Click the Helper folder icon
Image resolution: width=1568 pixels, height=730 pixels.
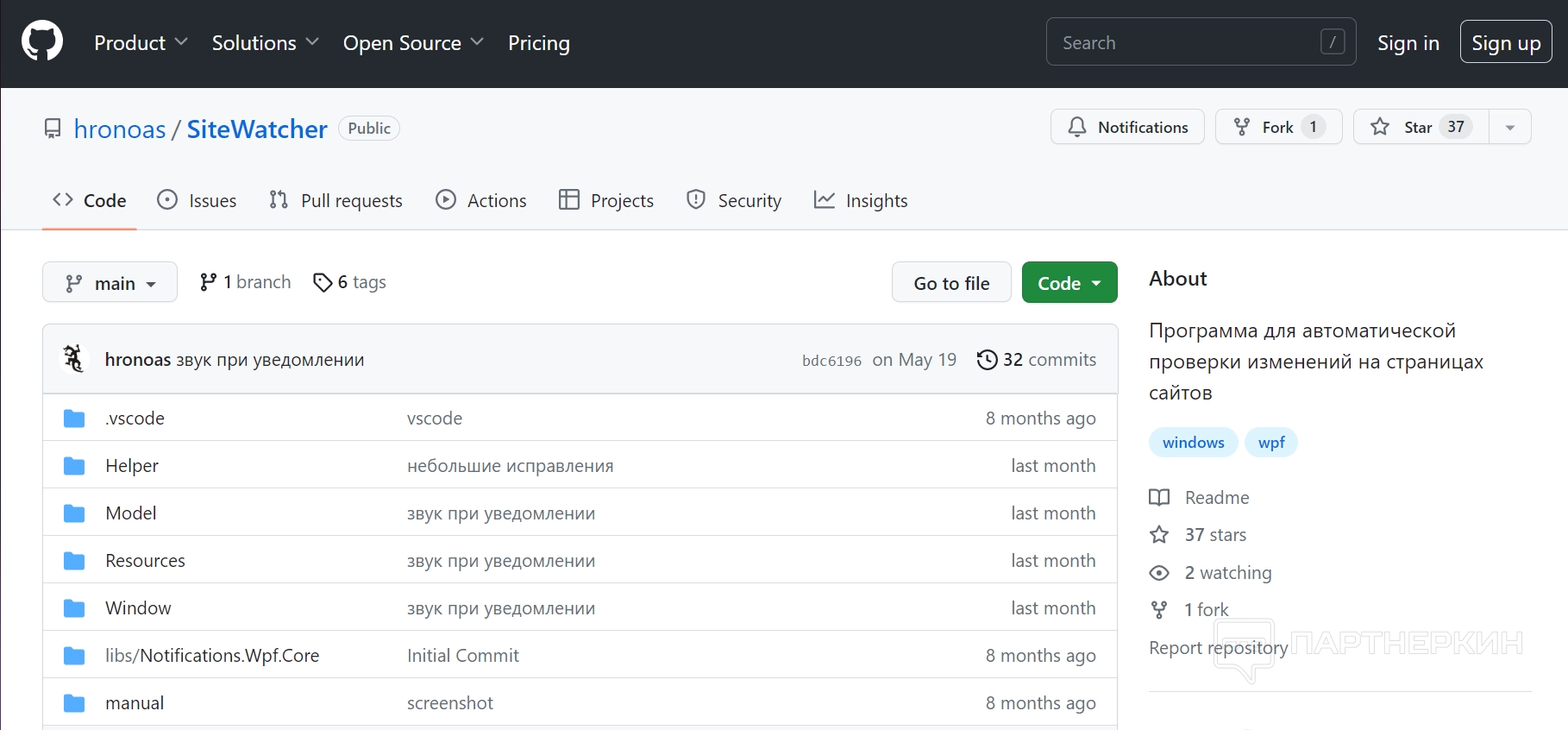tap(74, 466)
